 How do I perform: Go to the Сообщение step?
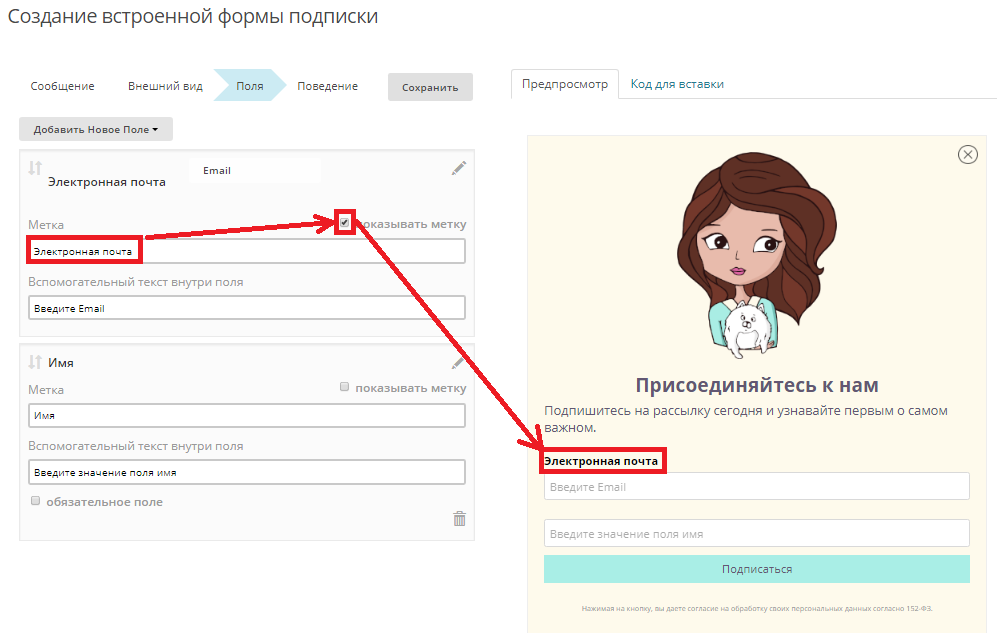coord(62,86)
